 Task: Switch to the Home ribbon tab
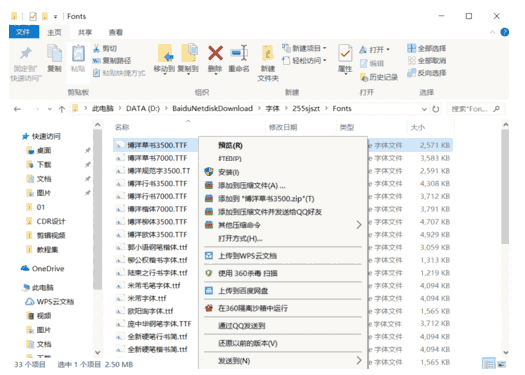(x=54, y=32)
